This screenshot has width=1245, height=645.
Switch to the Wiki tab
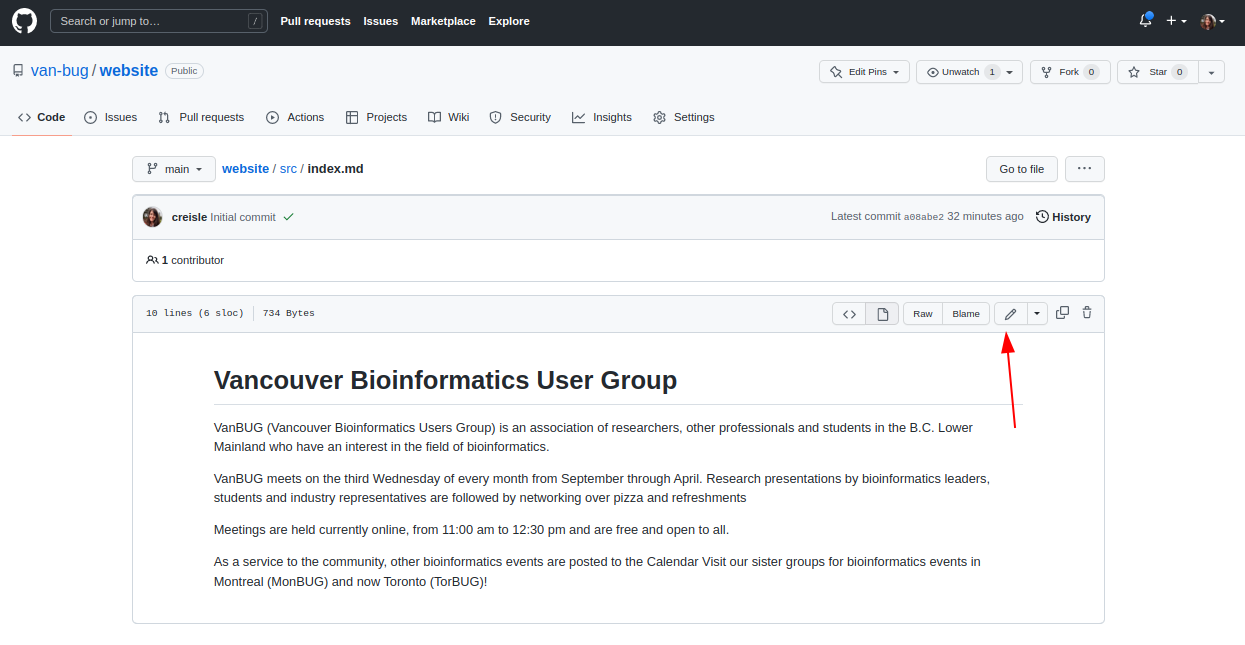click(x=449, y=117)
